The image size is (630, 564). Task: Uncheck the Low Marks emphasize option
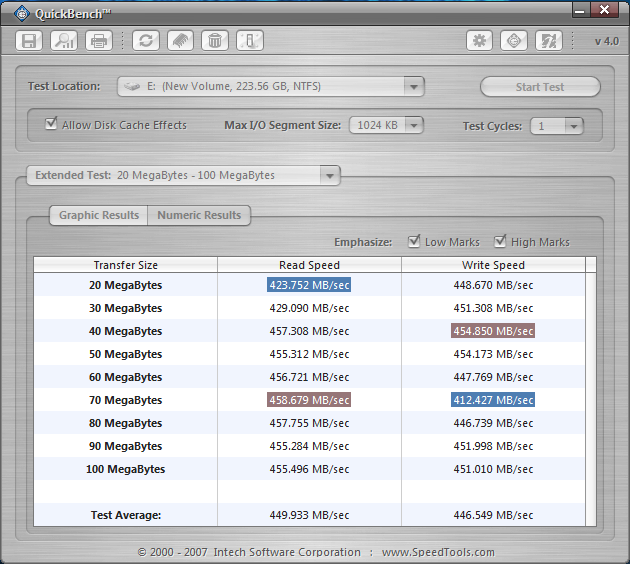(x=415, y=242)
